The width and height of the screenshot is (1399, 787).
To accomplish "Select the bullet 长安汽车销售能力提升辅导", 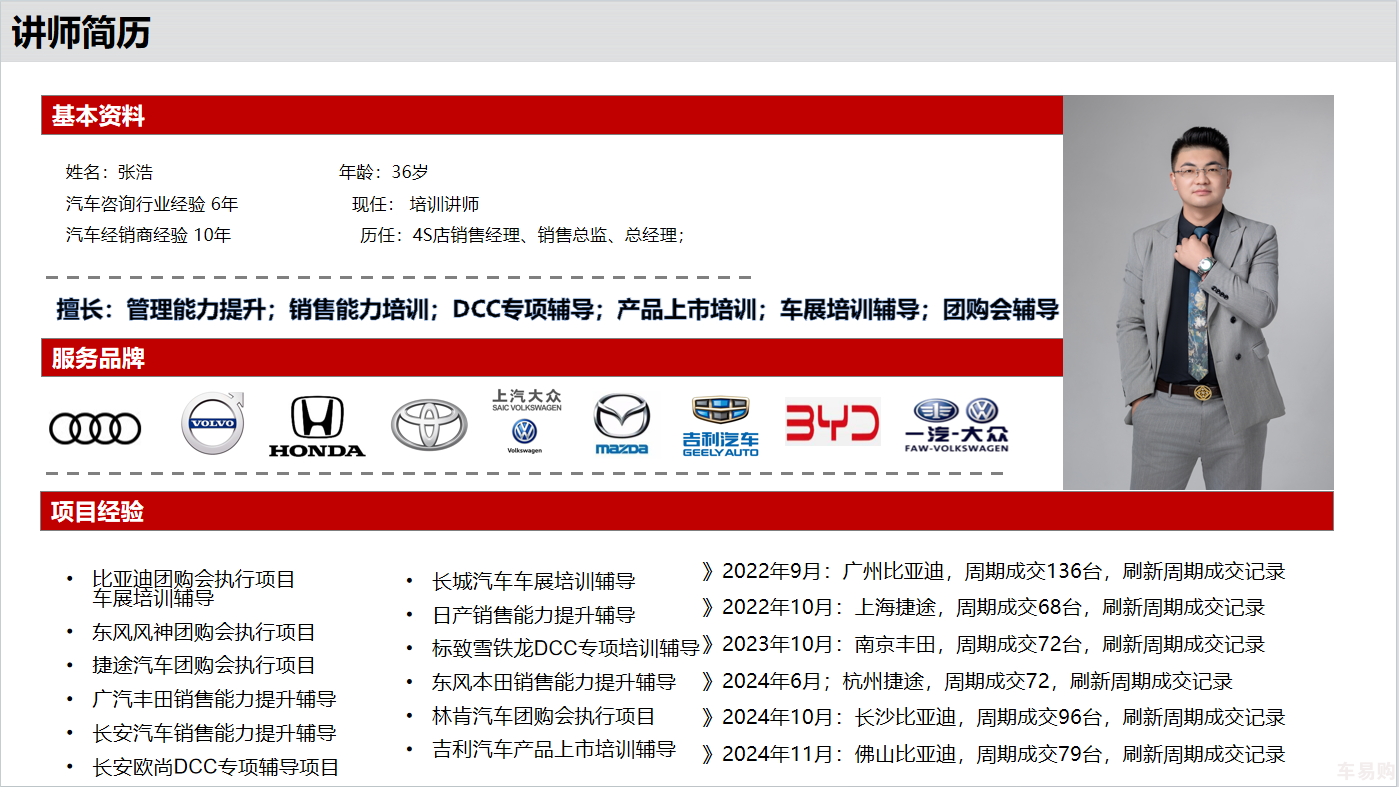I will click(214, 733).
